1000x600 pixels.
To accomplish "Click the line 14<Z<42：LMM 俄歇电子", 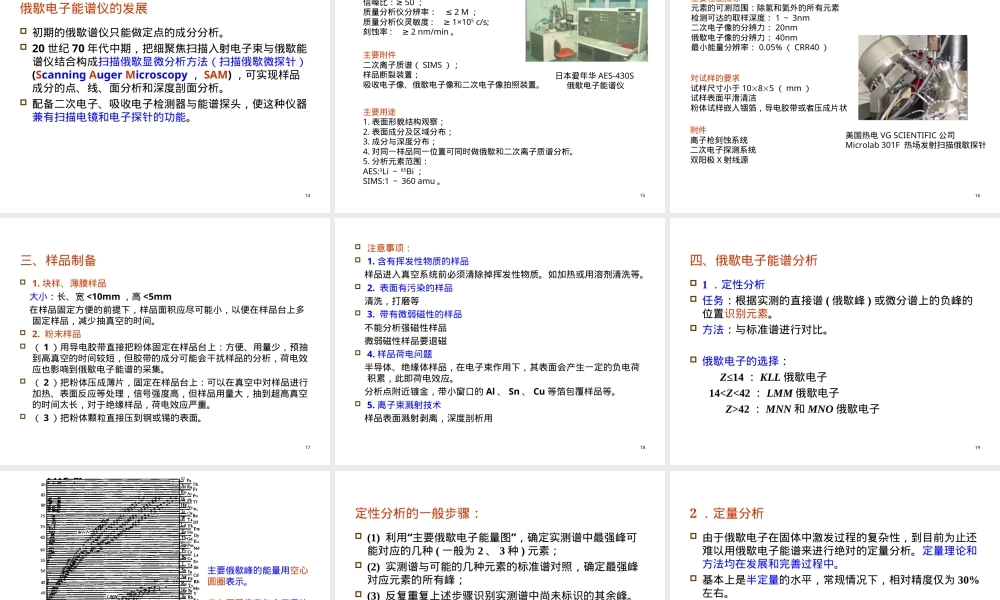I will [x=774, y=393].
